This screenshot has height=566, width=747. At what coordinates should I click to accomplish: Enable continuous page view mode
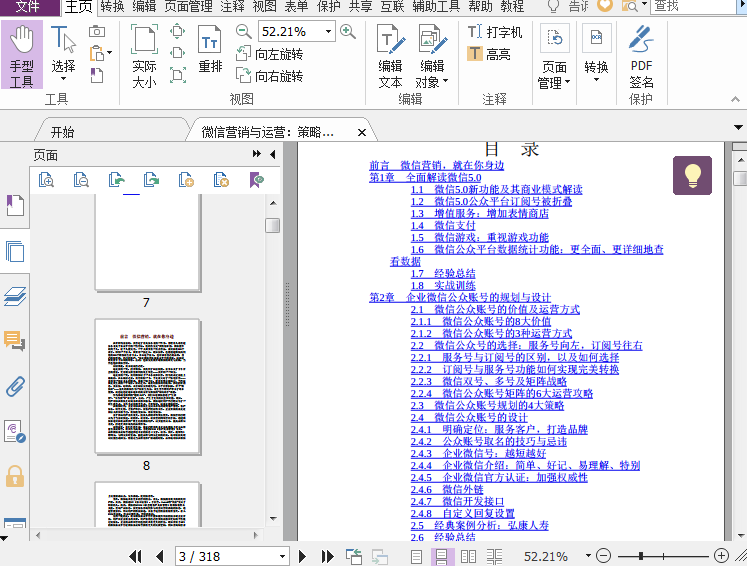pos(442,556)
